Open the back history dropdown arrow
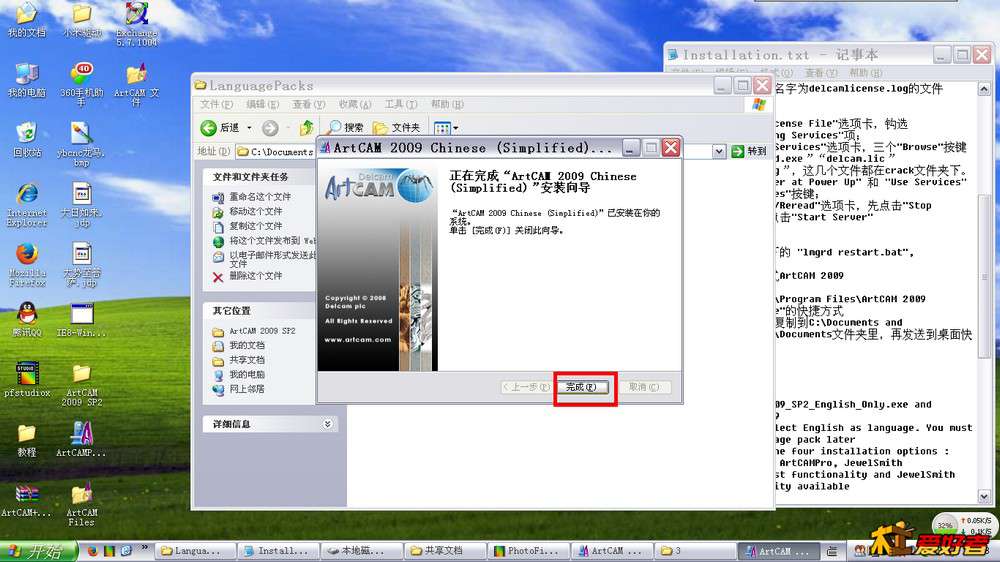The width and height of the screenshot is (1000, 562). [249, 128]
